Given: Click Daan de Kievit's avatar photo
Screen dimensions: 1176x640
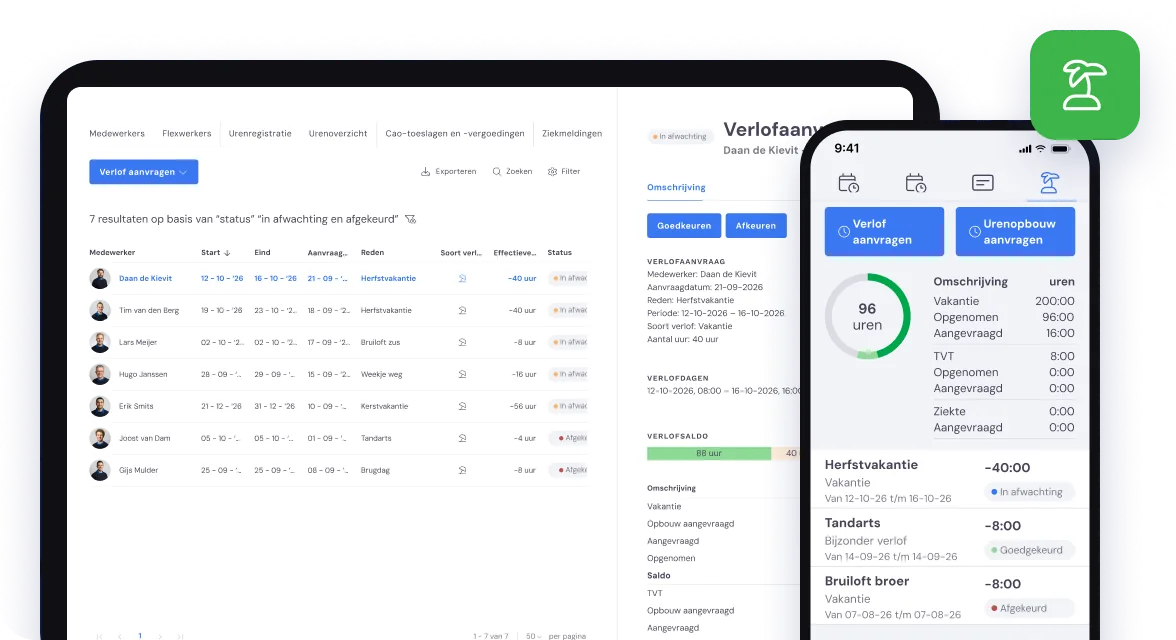Looking at the screenshot, I should click(x=100, y=278).
